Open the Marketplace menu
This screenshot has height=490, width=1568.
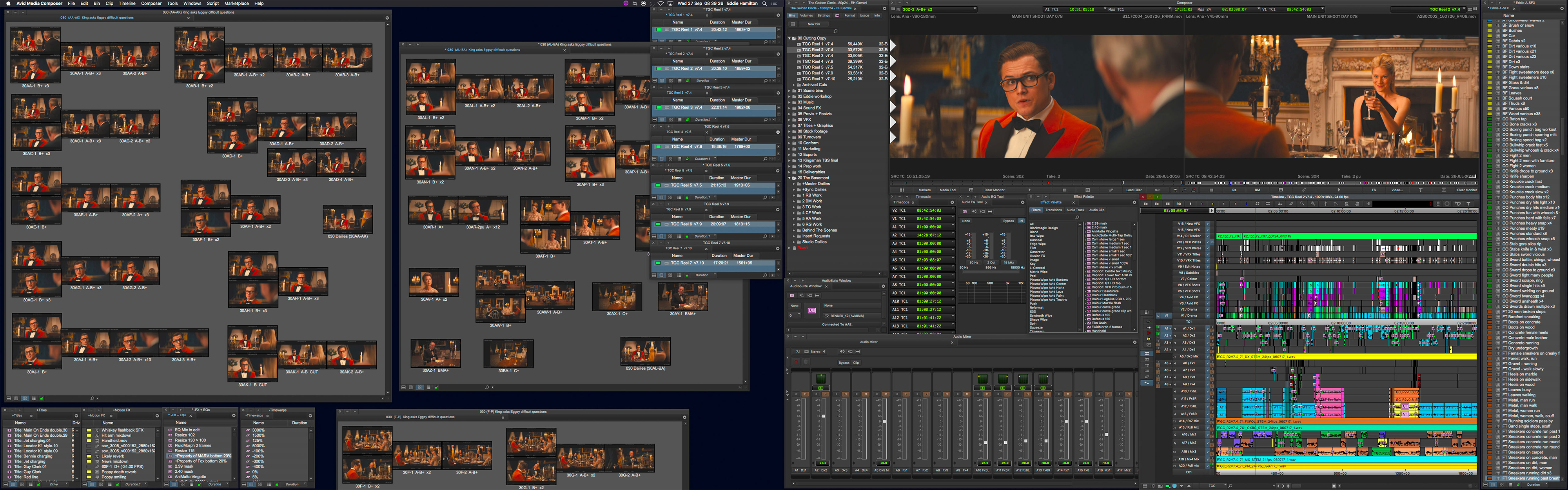pos(236,3)
